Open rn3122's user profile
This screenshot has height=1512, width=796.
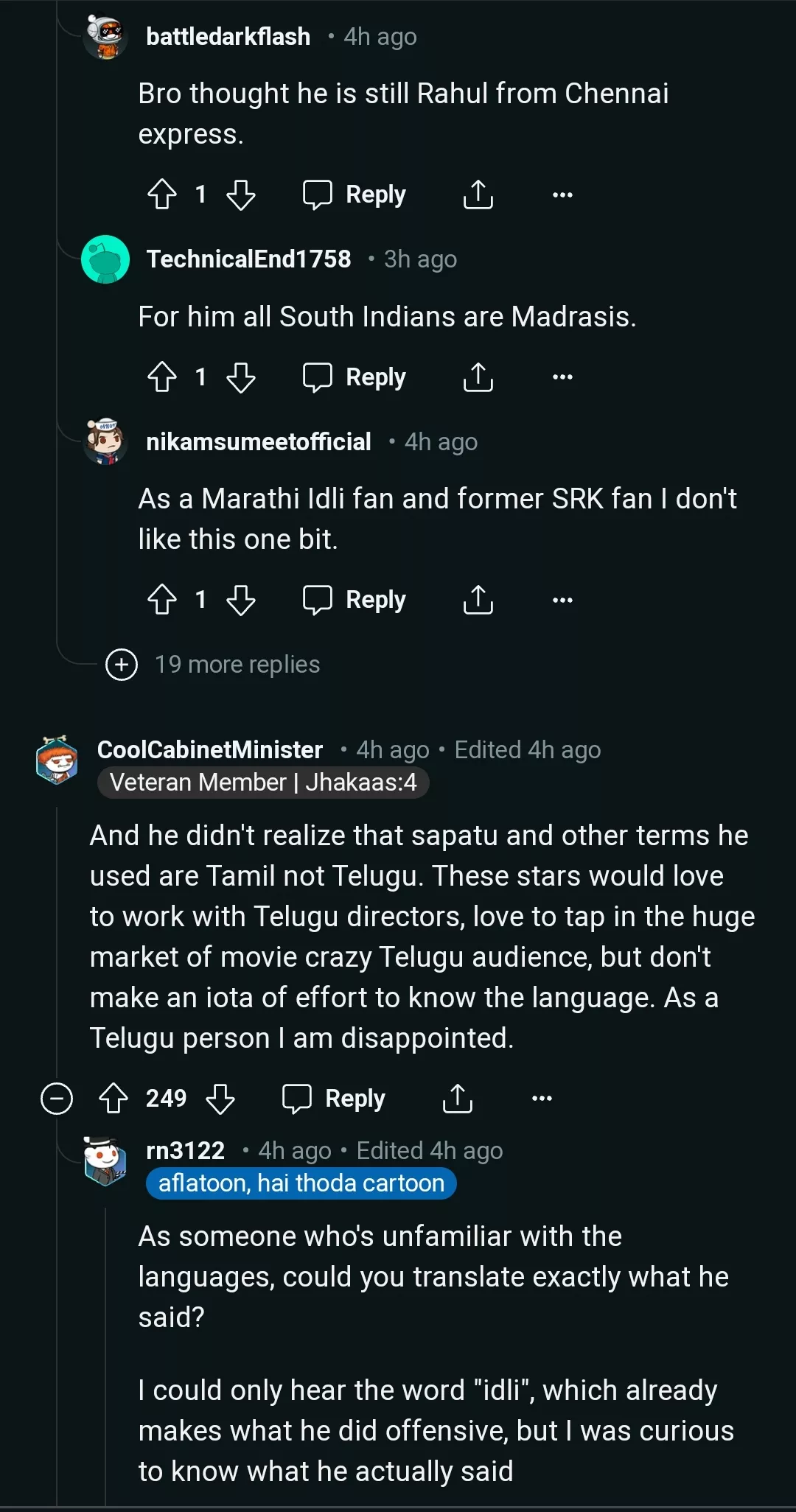click(x=185, y=1151)
